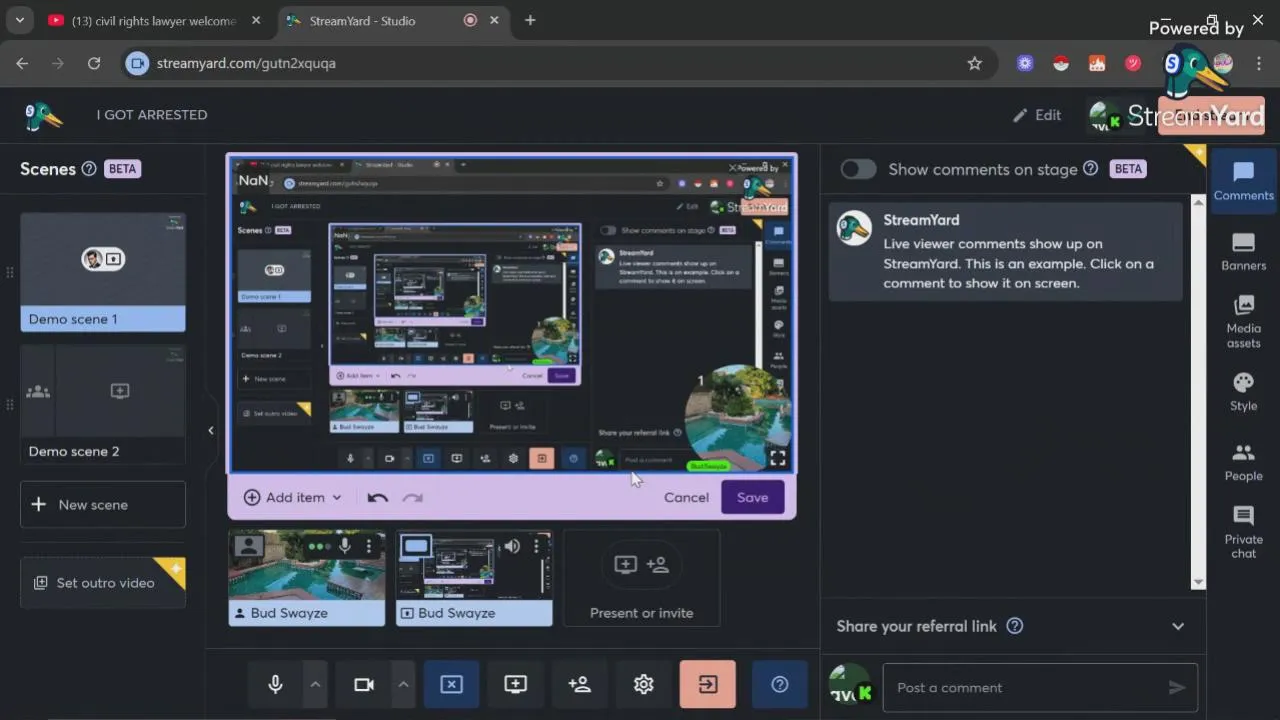Screen dimensions: 1280x720
Task: Collapse the Scenes sidebar arrow
Action: (x=211, y=430)
